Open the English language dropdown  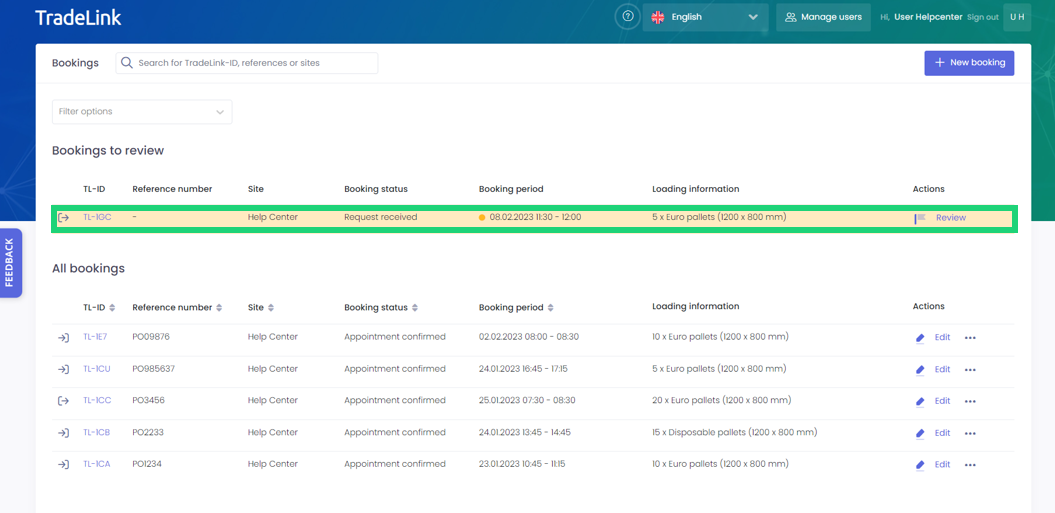click(705, 17)
